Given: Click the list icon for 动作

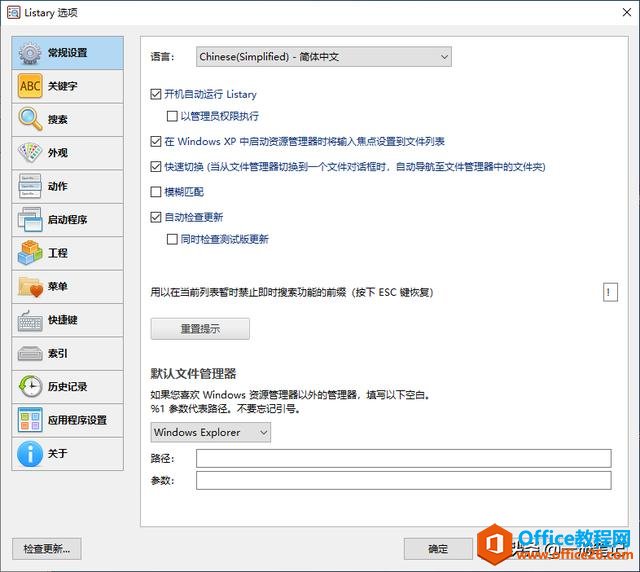Looking at the screenshot, I should click(30, 186).
